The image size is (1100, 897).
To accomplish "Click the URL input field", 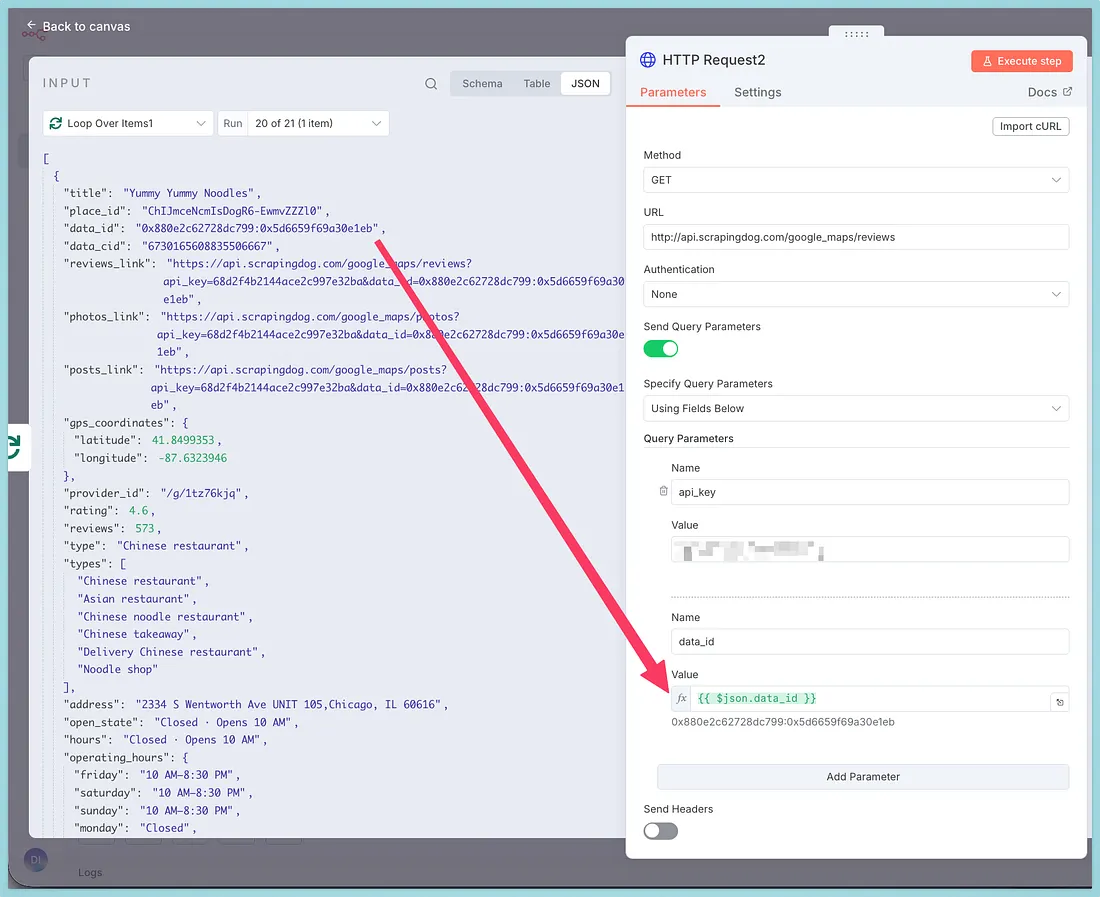I will click(x=855, y=237).
